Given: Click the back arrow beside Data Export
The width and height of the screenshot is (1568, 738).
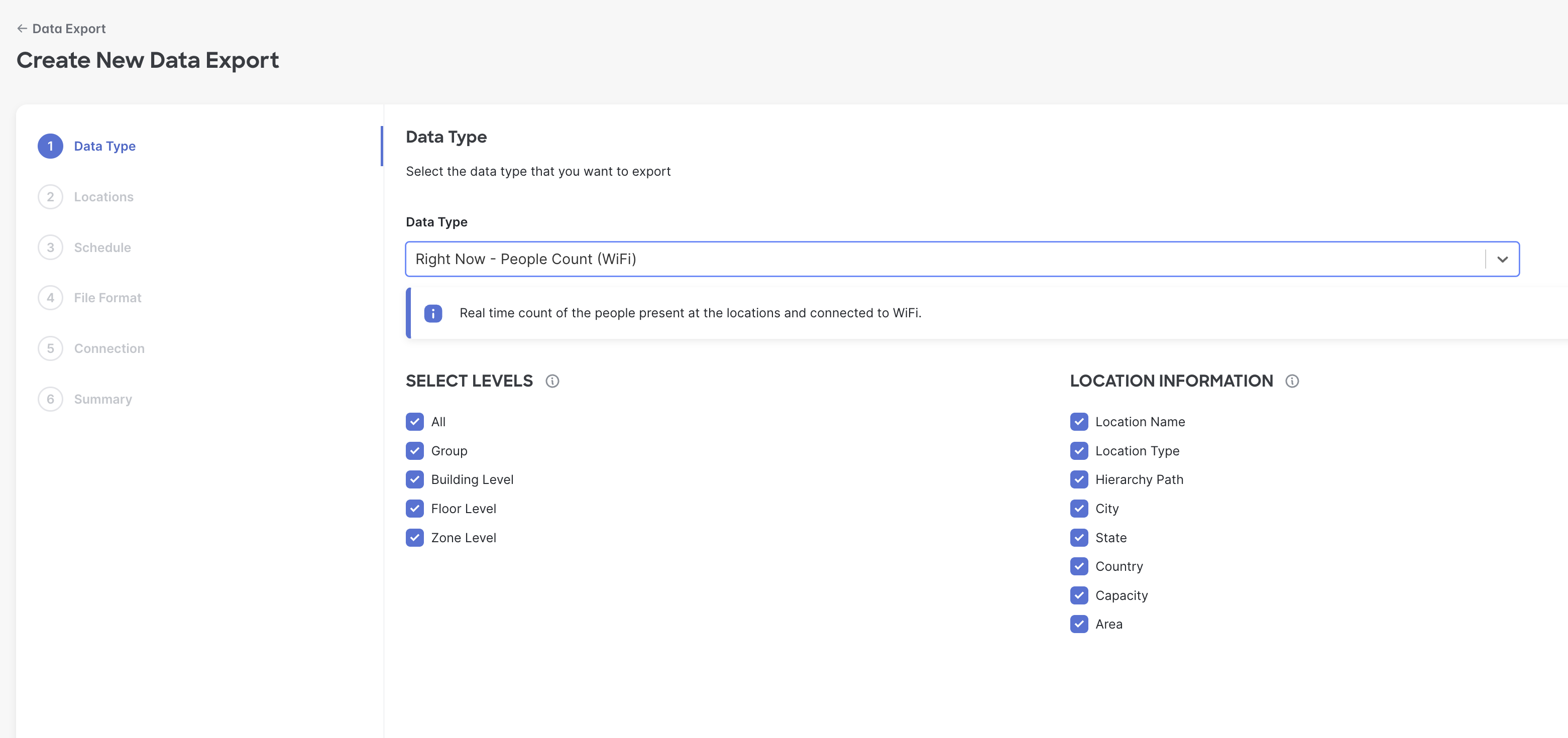Looking at the screenshot, I should click(22, 29).
